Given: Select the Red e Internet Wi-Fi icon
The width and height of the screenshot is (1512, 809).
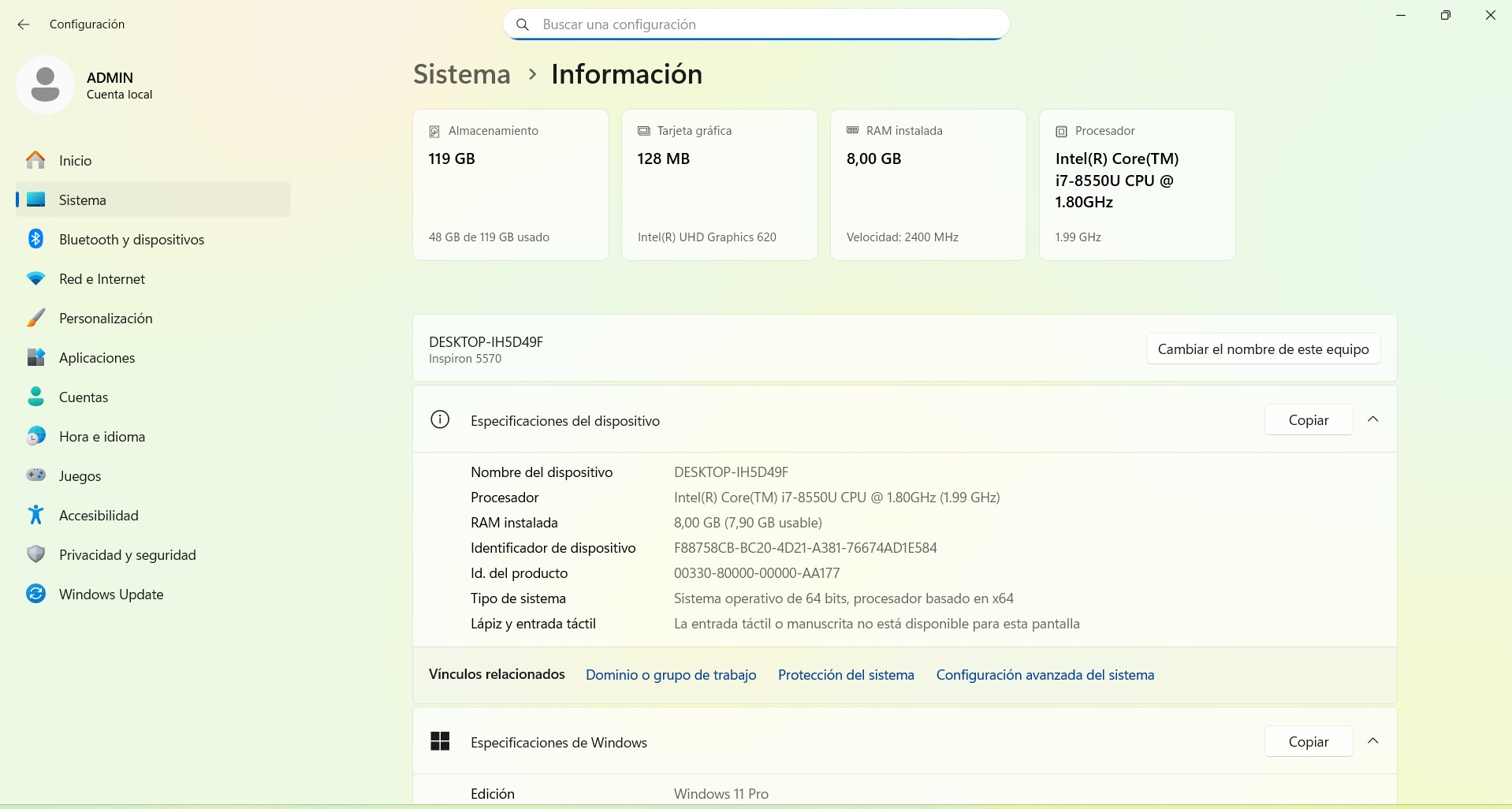Looking at the screenshot, I should pyautogui.click(x=35, y=279).
